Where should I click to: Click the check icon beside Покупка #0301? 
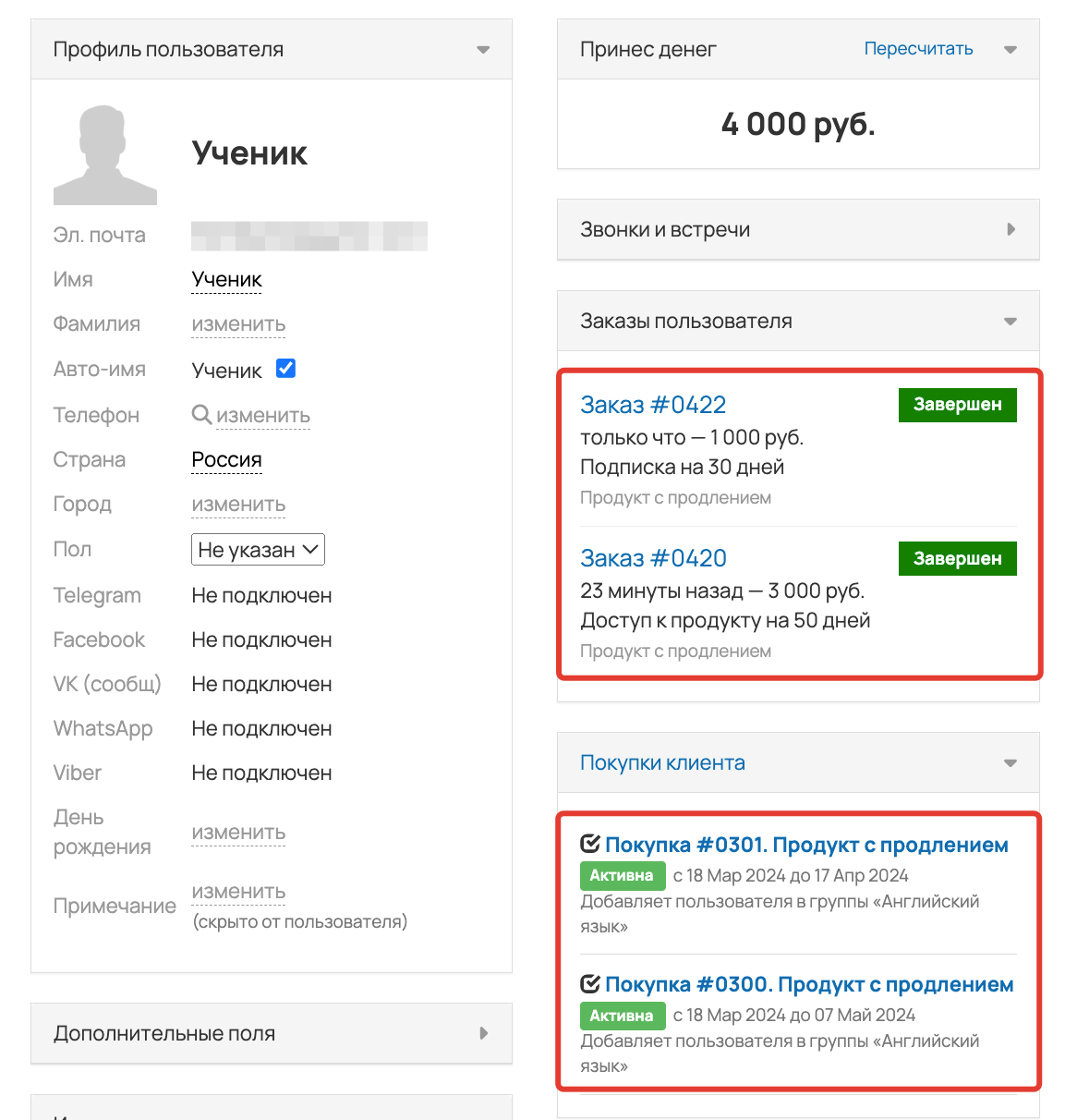[590, 844]
